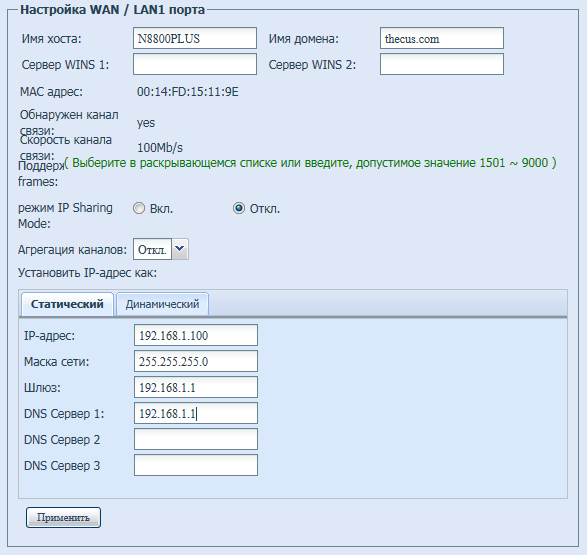The width and height of the screenshot is (587, 555).
Task: Click the Шлюз input field
Action: [196, 387]
